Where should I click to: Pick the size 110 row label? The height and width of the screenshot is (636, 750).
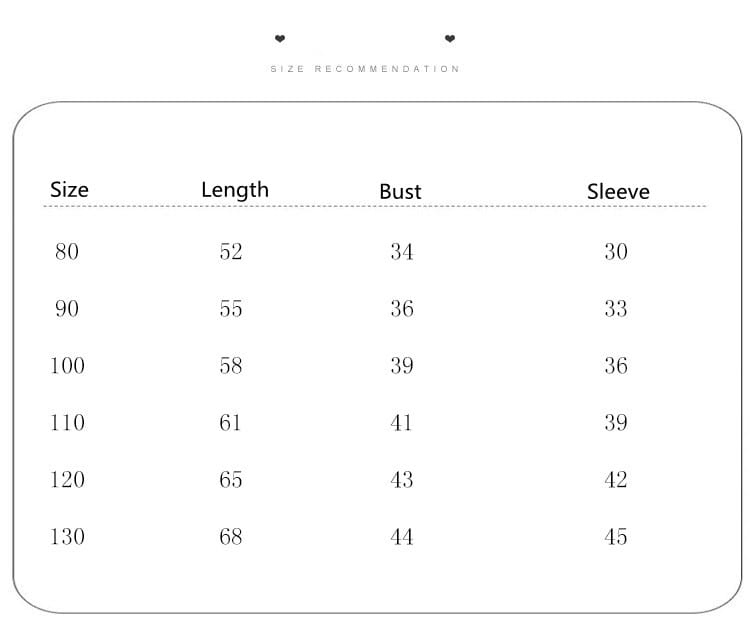(67, 422)
